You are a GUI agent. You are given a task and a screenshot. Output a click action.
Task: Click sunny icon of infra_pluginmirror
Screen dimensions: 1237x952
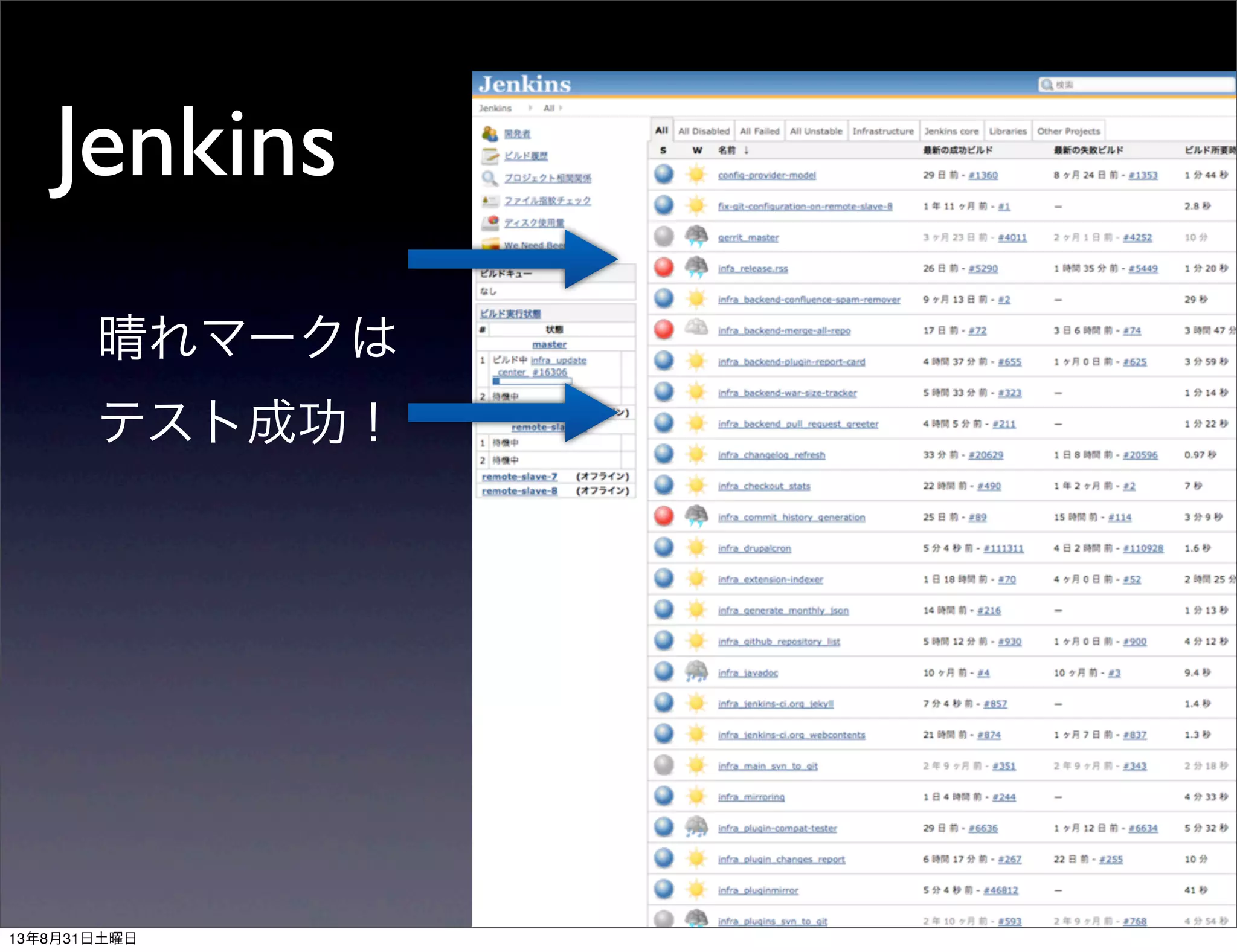coord(696,889)
